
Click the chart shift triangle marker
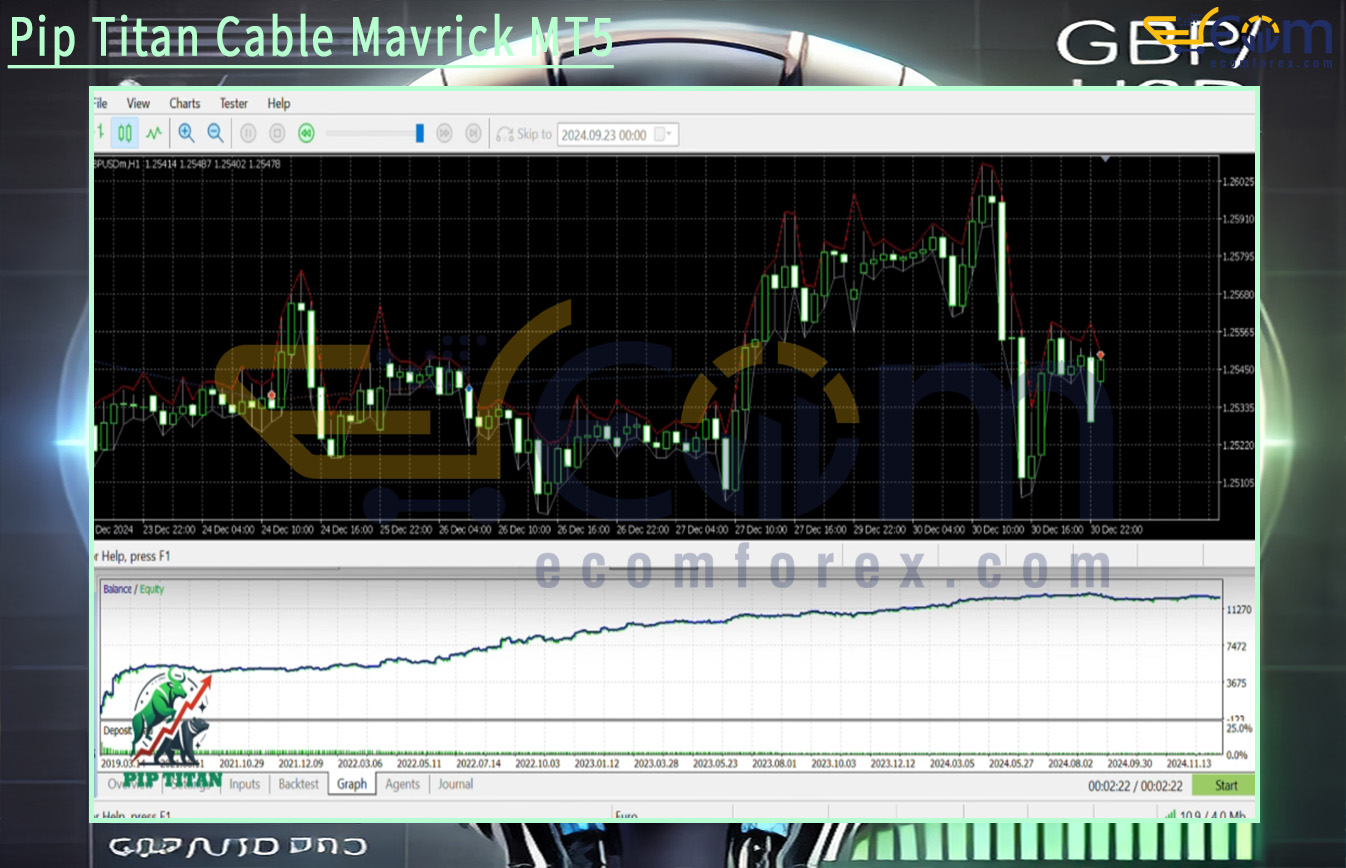pos(1105,158)
